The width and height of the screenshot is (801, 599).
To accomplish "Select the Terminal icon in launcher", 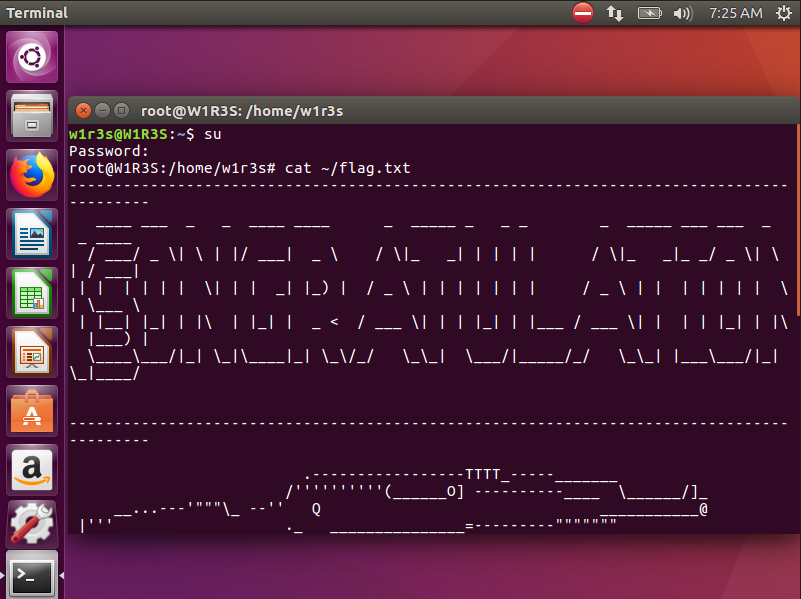I will (x=32, y=575).
